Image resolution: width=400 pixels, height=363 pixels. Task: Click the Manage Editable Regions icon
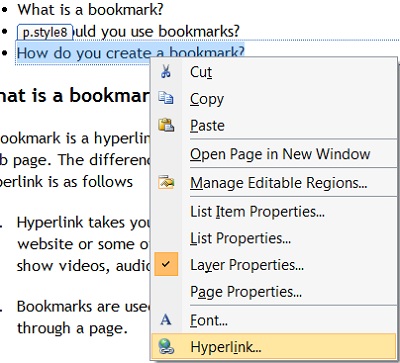166,182
